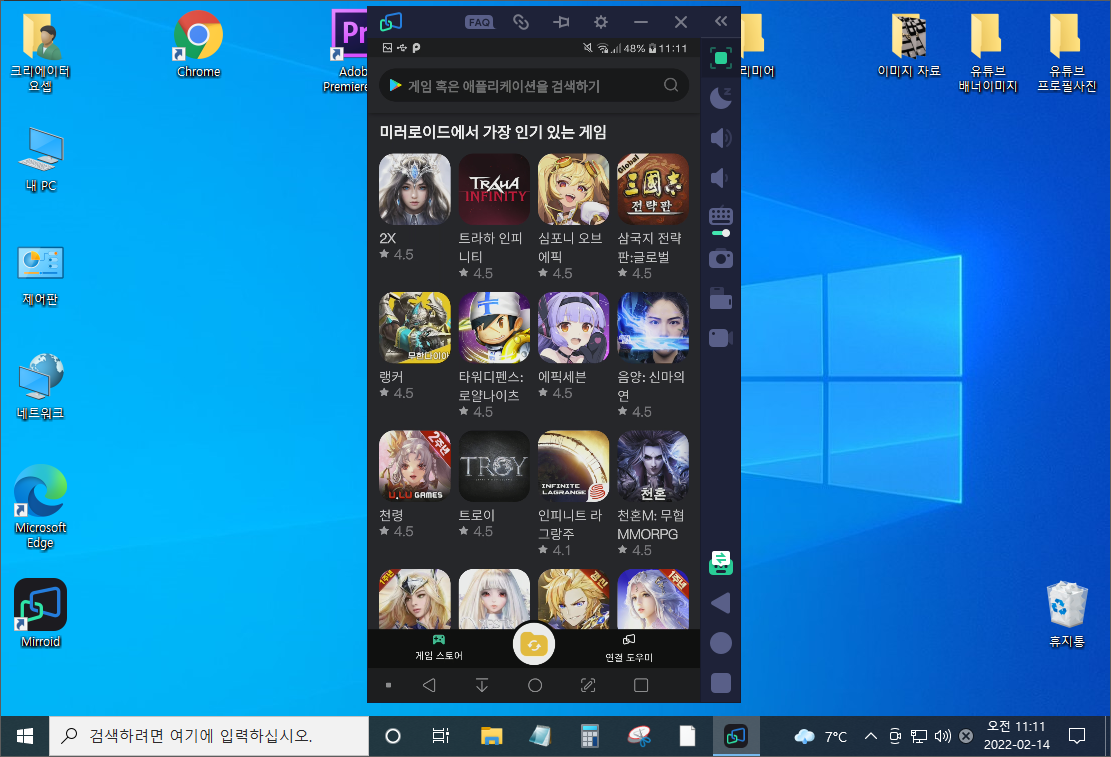Open the TRAHA INFINITY game thumbnail
Viewport: 1111px width, 757px height.
[x=494, y=189]
